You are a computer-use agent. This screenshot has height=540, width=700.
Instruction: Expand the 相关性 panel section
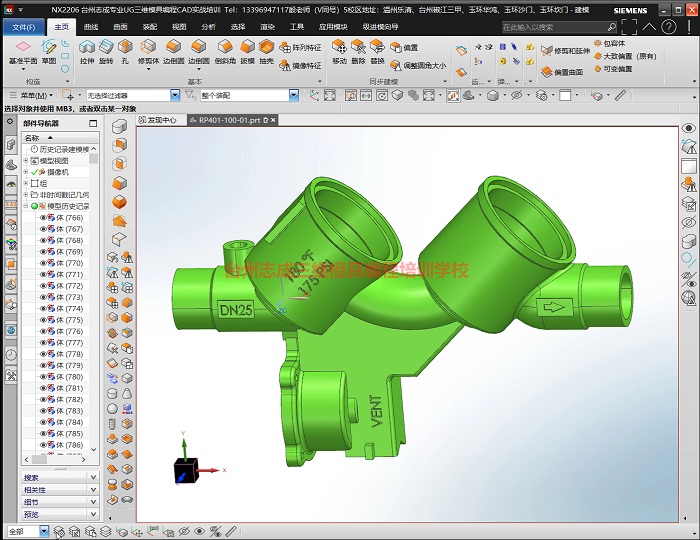pos(60,490)
